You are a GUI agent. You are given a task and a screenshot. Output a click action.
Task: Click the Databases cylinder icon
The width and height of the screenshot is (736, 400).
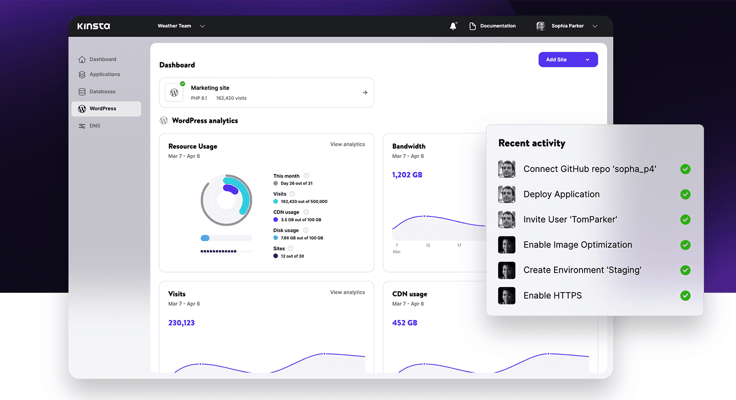tap(82, 92)
